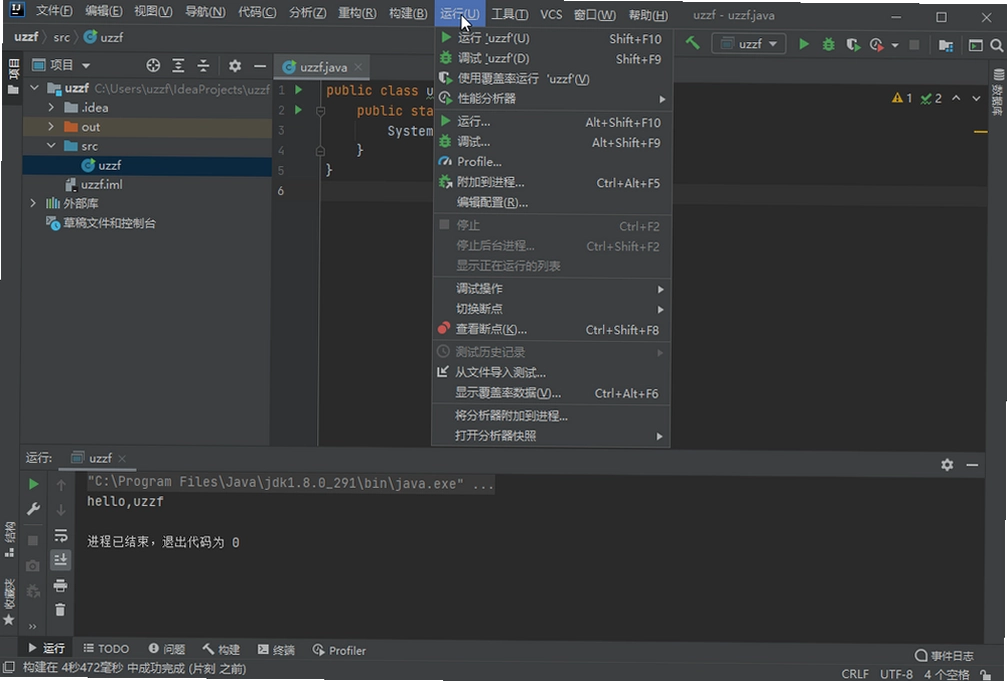Open the Profiler tool window tab
The image size is (1007, 681).
(339, 650)
